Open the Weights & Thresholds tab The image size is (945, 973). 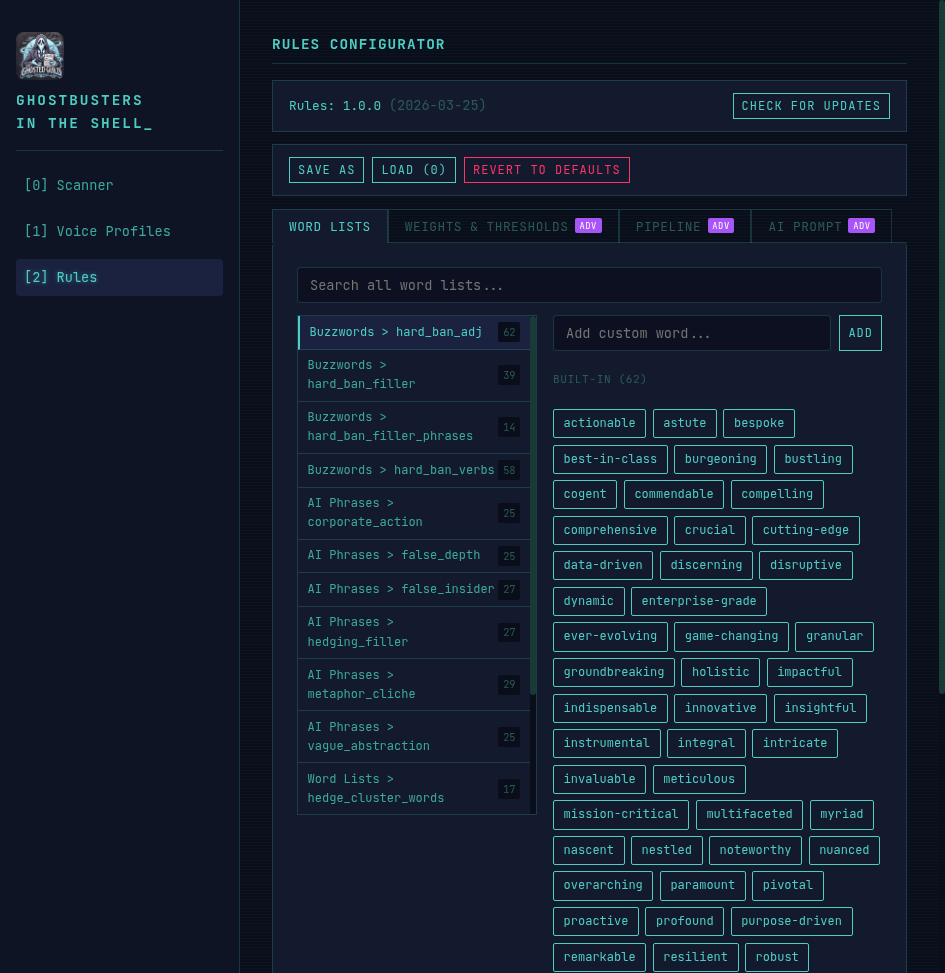[x=503, y=226]
